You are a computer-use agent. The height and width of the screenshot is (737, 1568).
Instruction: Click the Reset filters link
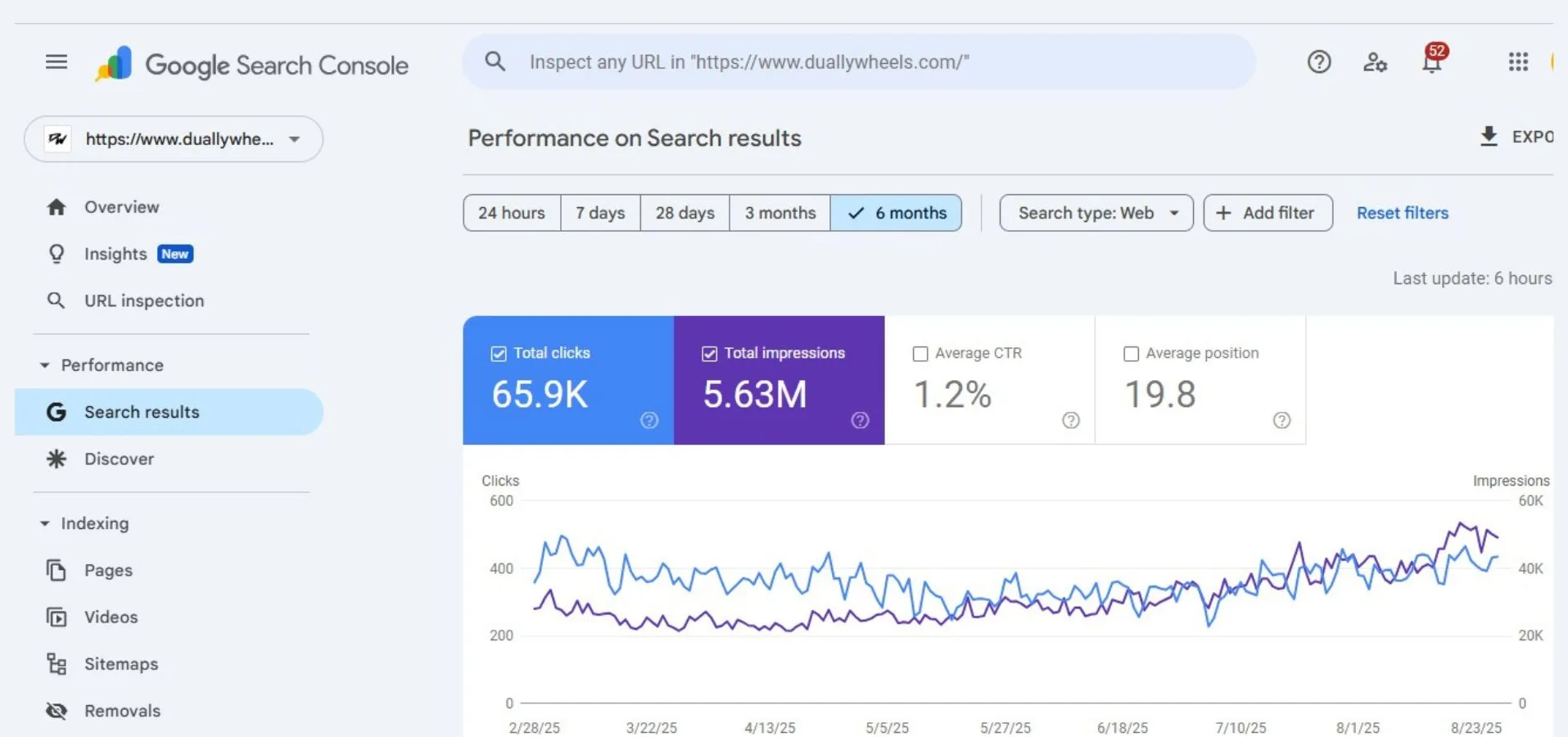pos(1402,213)
